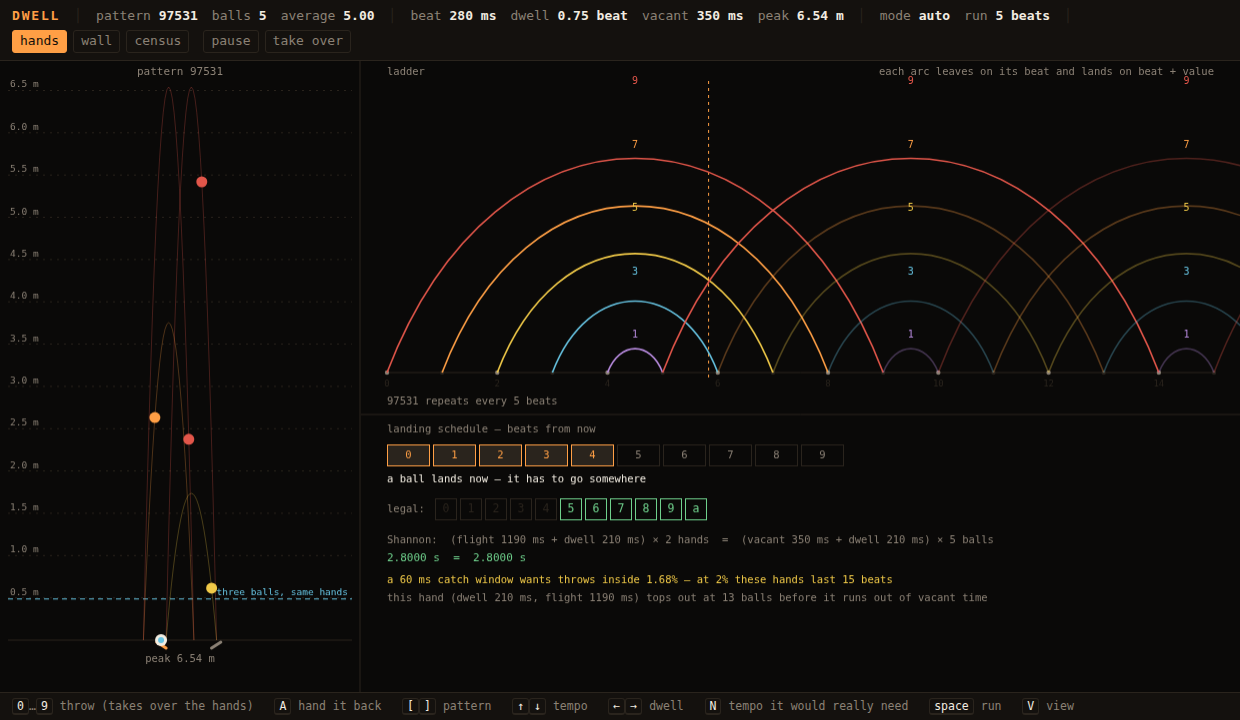This screenshot has width=1240, height=720.
Task: Pick legal throw value a
Action: tap(696, 509)
